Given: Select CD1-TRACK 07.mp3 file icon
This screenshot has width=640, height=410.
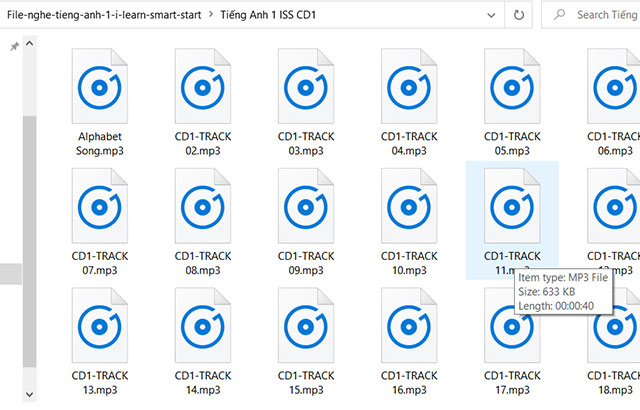Looking at the screenshot, I should (100, 205).
